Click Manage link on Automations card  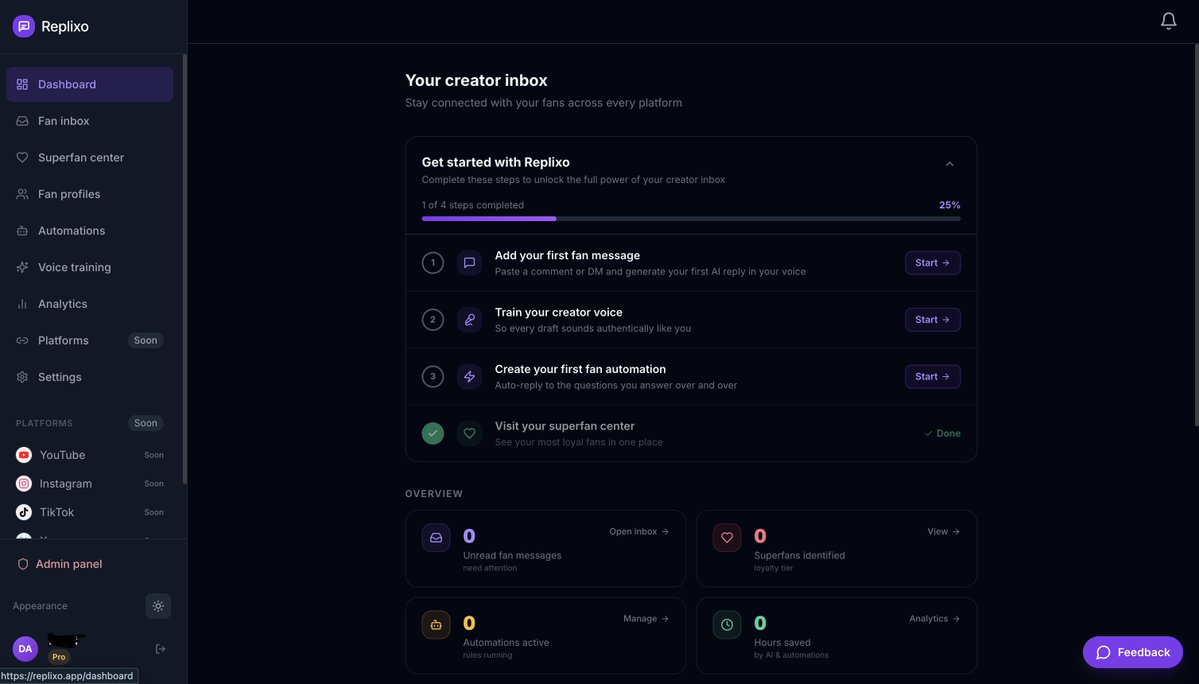pyautogui.click(x=645, y=618)
